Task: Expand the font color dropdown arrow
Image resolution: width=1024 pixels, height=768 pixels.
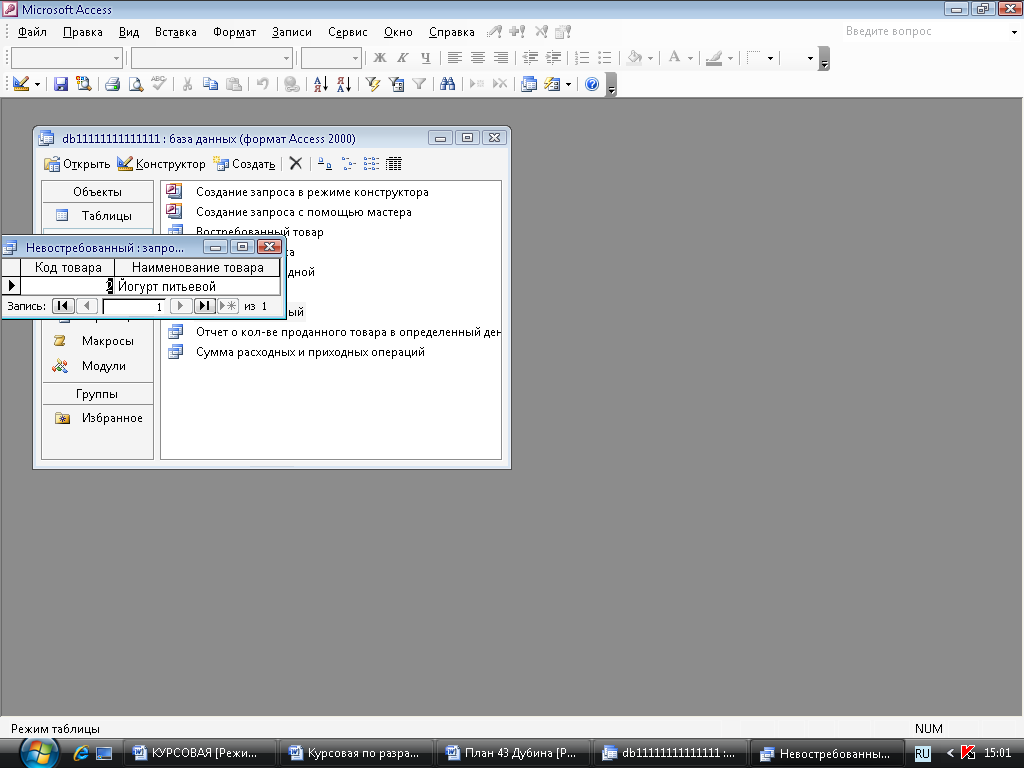Action: point(690,58)
